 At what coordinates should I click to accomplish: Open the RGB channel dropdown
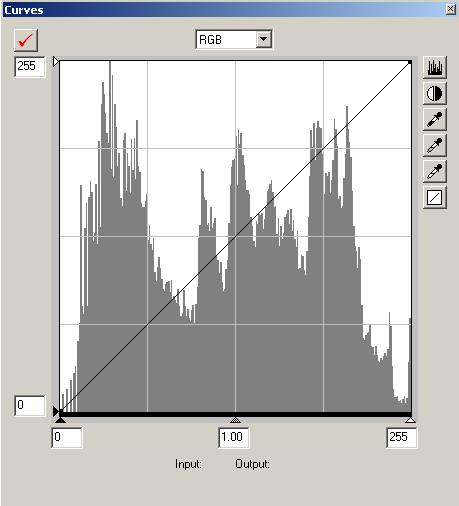click(264, 39)
